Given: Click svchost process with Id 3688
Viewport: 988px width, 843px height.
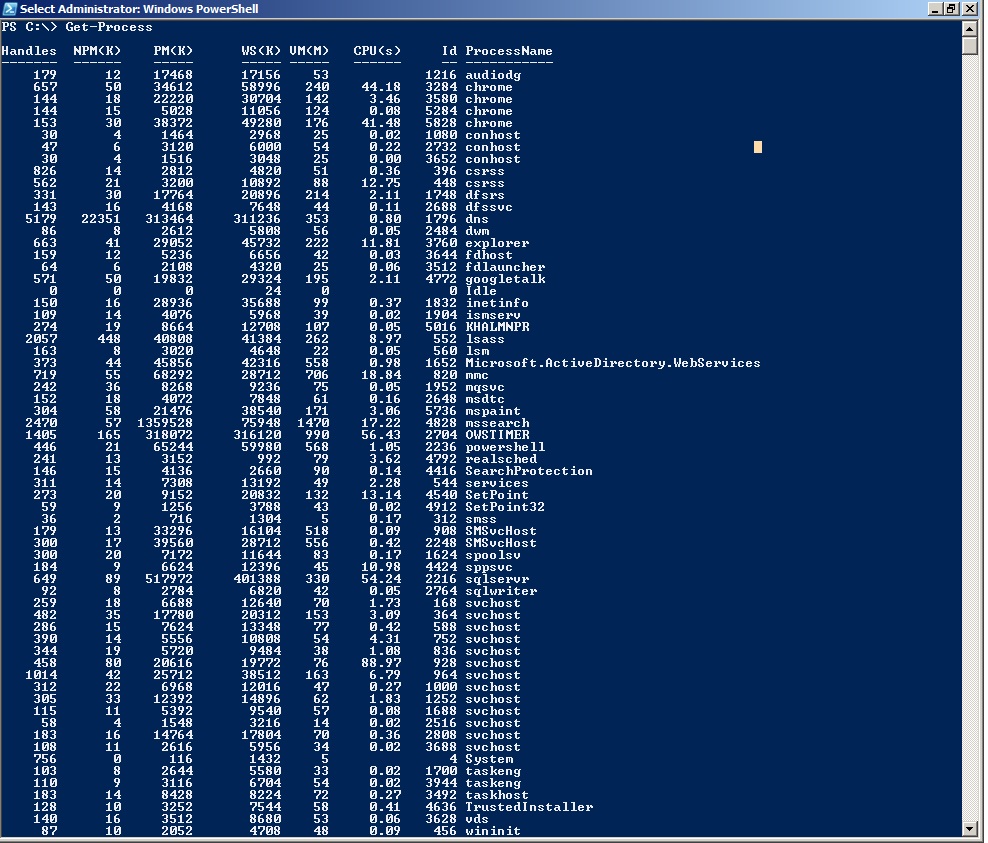Looking at the screenshot, I should point(493,747).
